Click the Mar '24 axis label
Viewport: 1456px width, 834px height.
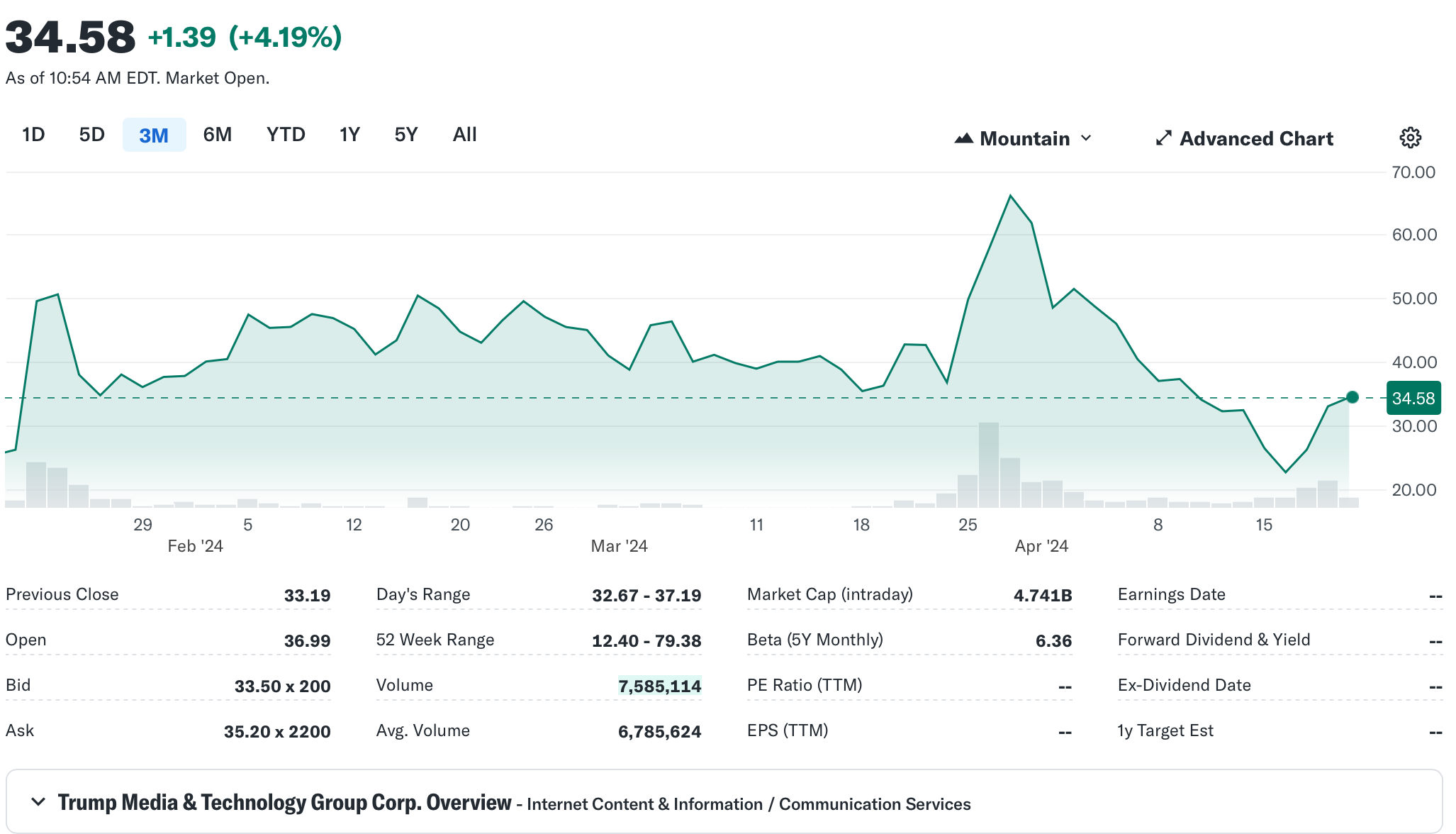pyautogui.click(x=619, y=546)
